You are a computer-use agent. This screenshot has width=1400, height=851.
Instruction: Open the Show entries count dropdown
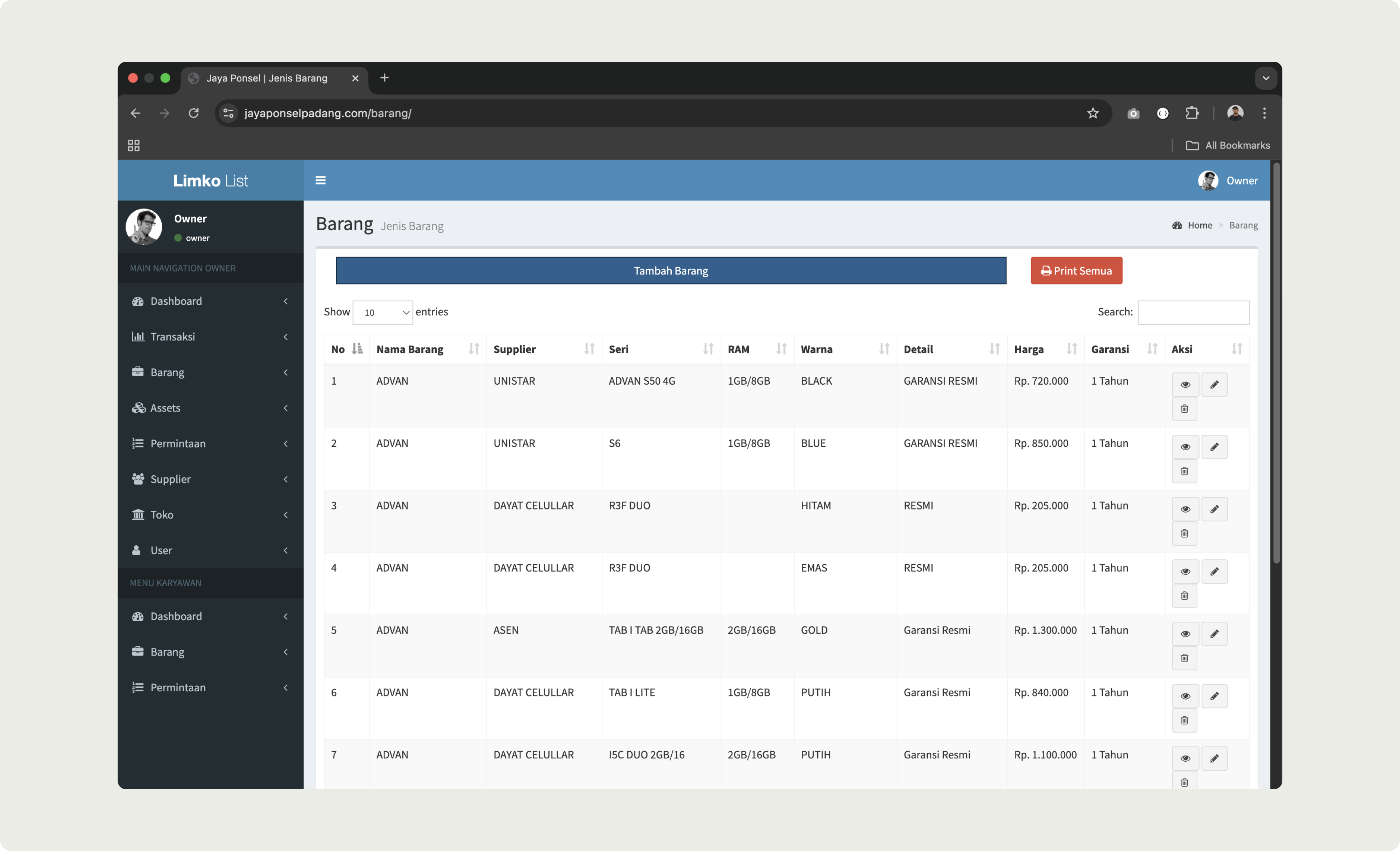[x=382, y=312]
